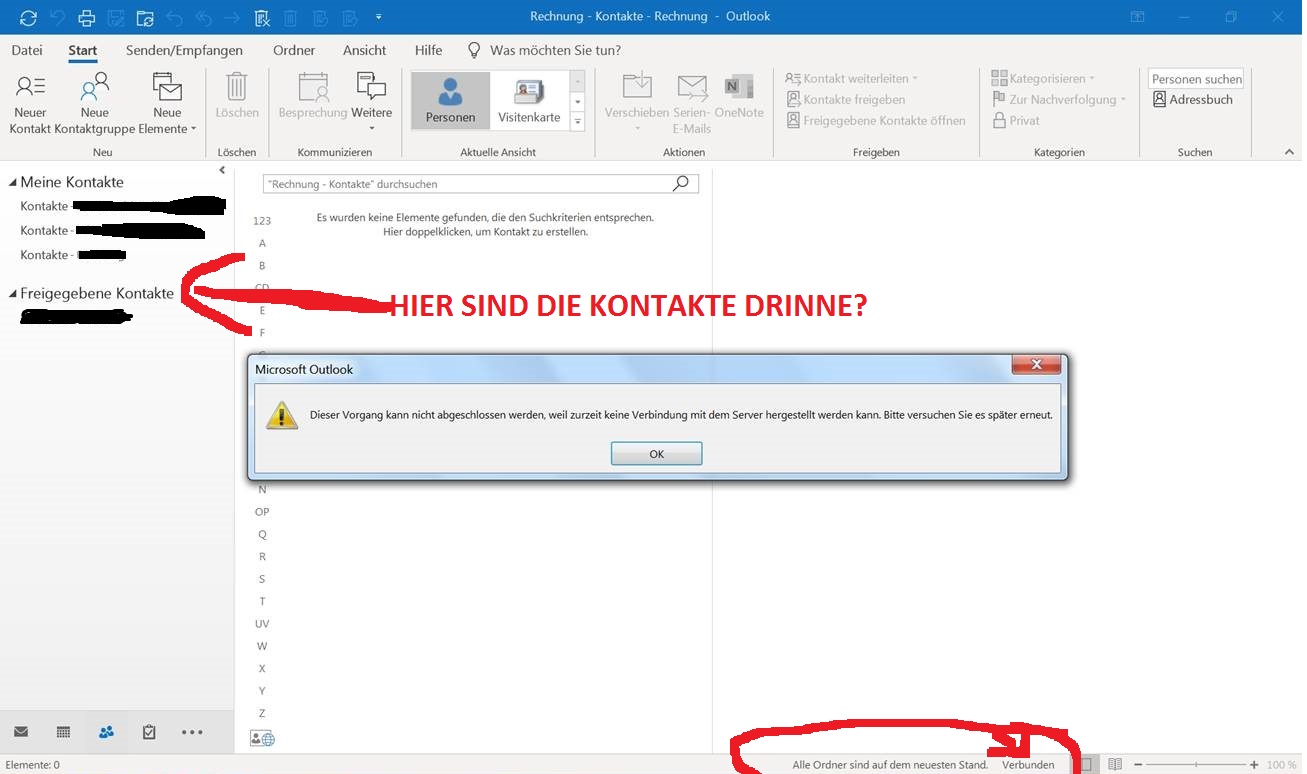Click the Löschen trash icon

pos(237,86)
